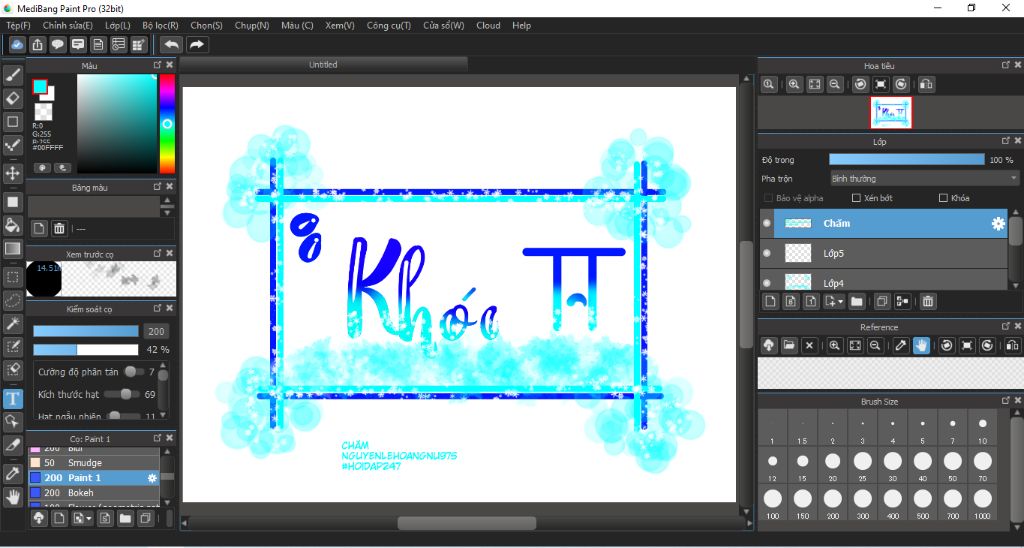Click the Undo arrow in top toolbar
1024x548 pixels.
[x=172, y=44]
